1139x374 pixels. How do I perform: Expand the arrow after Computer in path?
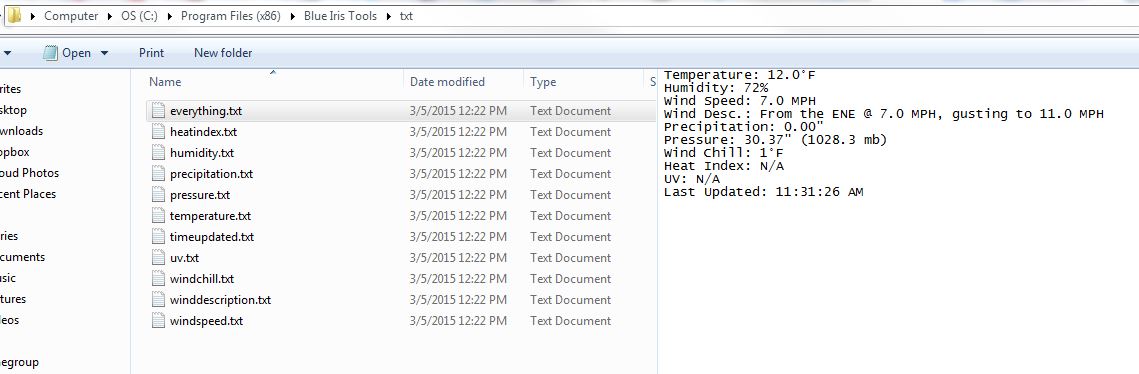point(110,16)
